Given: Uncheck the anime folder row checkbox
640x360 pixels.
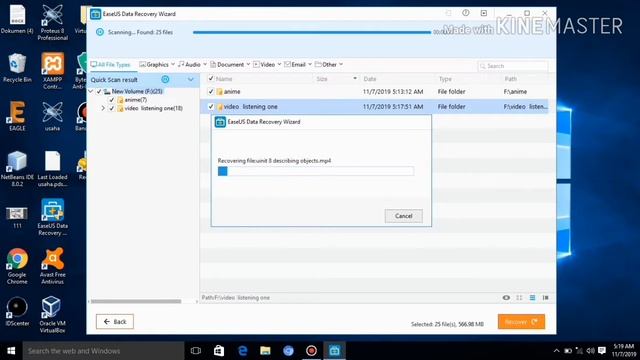Looking at the screenshot, I should [x=211, y=91].
